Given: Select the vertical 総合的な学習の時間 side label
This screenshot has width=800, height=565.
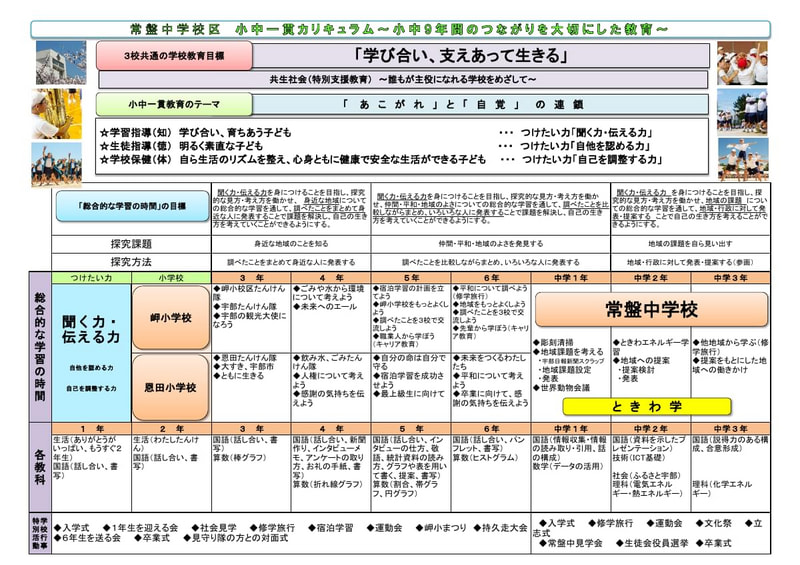Looking at the screenshot, I should 40,347.
